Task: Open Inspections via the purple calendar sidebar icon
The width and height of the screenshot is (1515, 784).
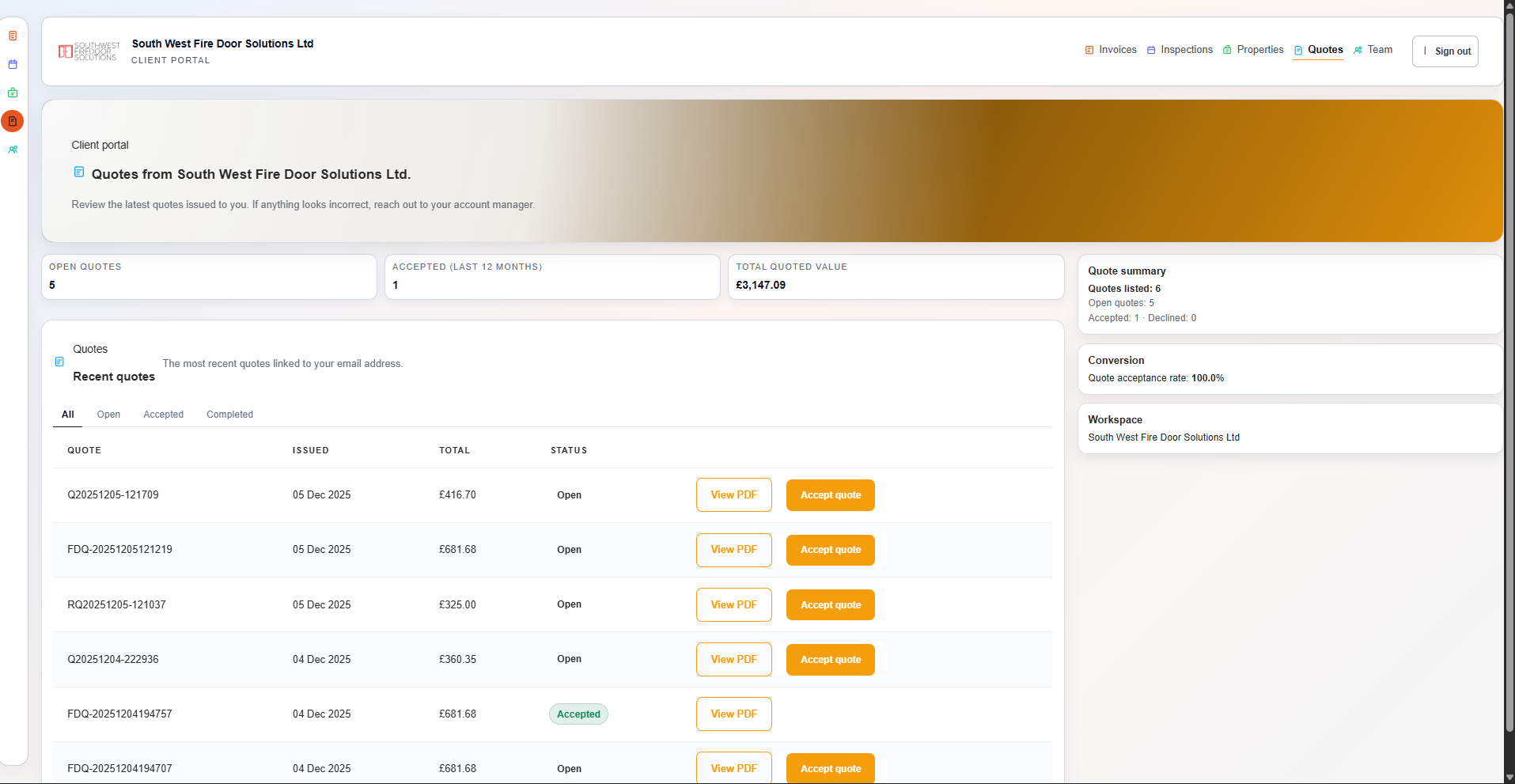Action: pos(13,65)
